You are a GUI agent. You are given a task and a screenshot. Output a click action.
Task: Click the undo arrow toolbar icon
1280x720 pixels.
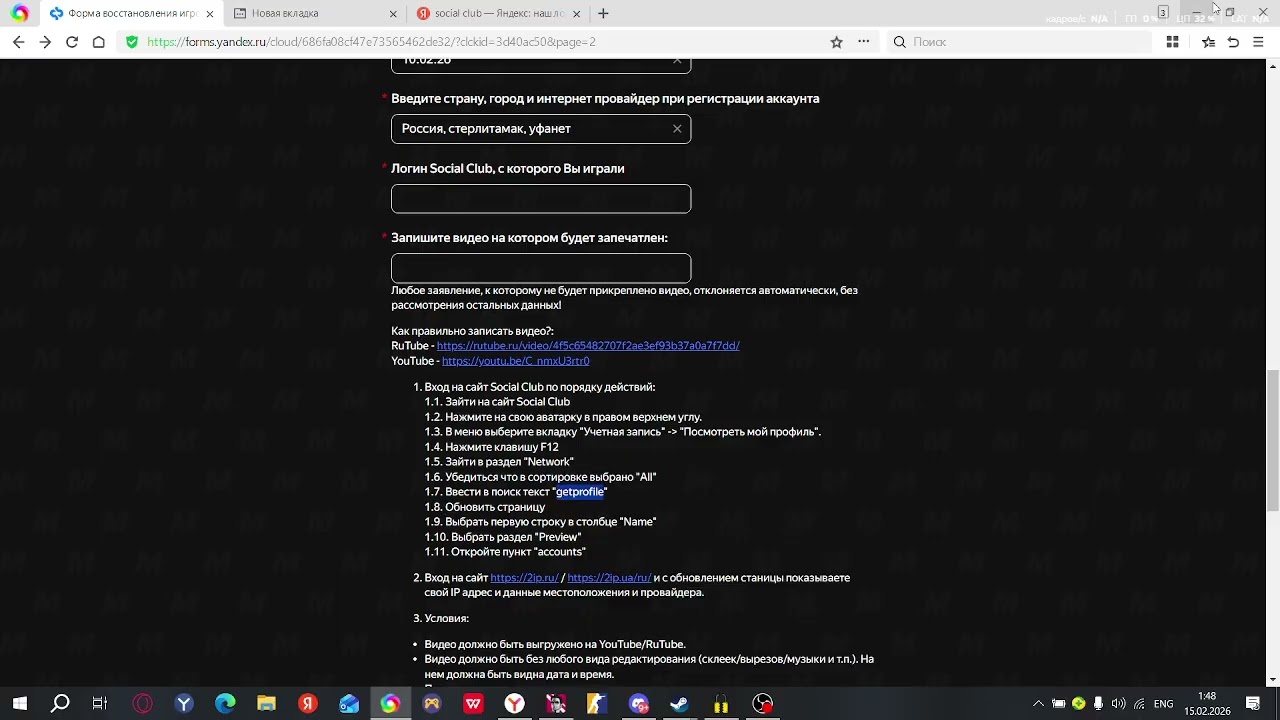pos(1233,42)
